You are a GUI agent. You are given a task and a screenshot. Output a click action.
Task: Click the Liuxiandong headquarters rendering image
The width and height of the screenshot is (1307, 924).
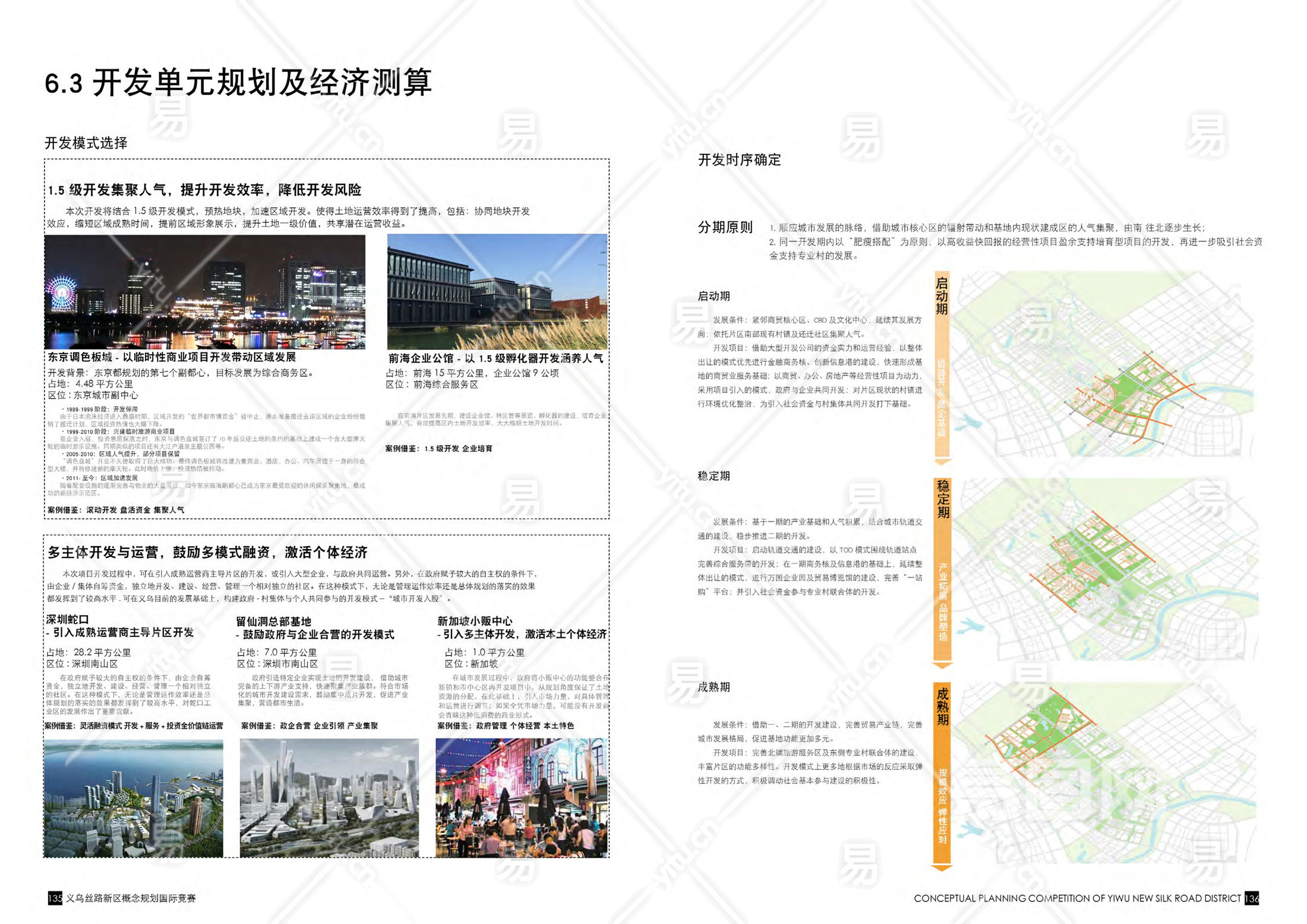[329, 798]
